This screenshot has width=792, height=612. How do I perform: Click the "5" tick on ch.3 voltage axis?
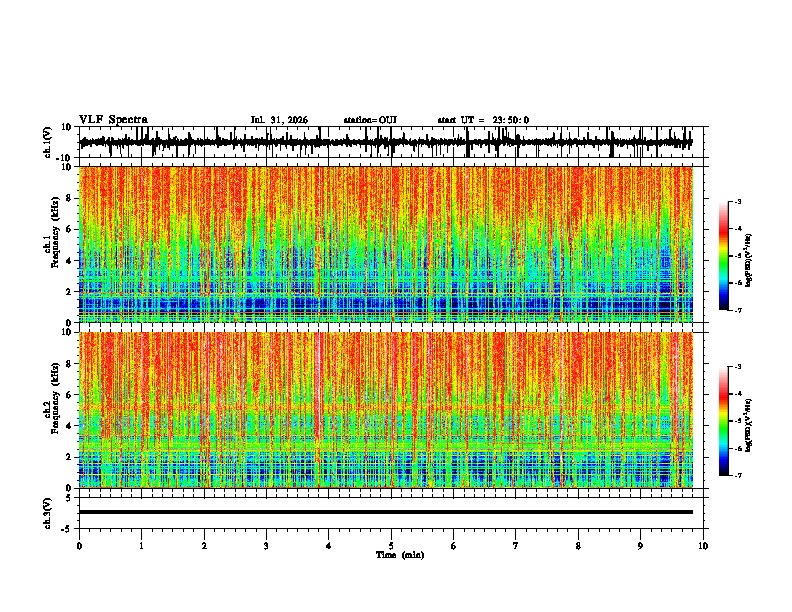[69, 498]
